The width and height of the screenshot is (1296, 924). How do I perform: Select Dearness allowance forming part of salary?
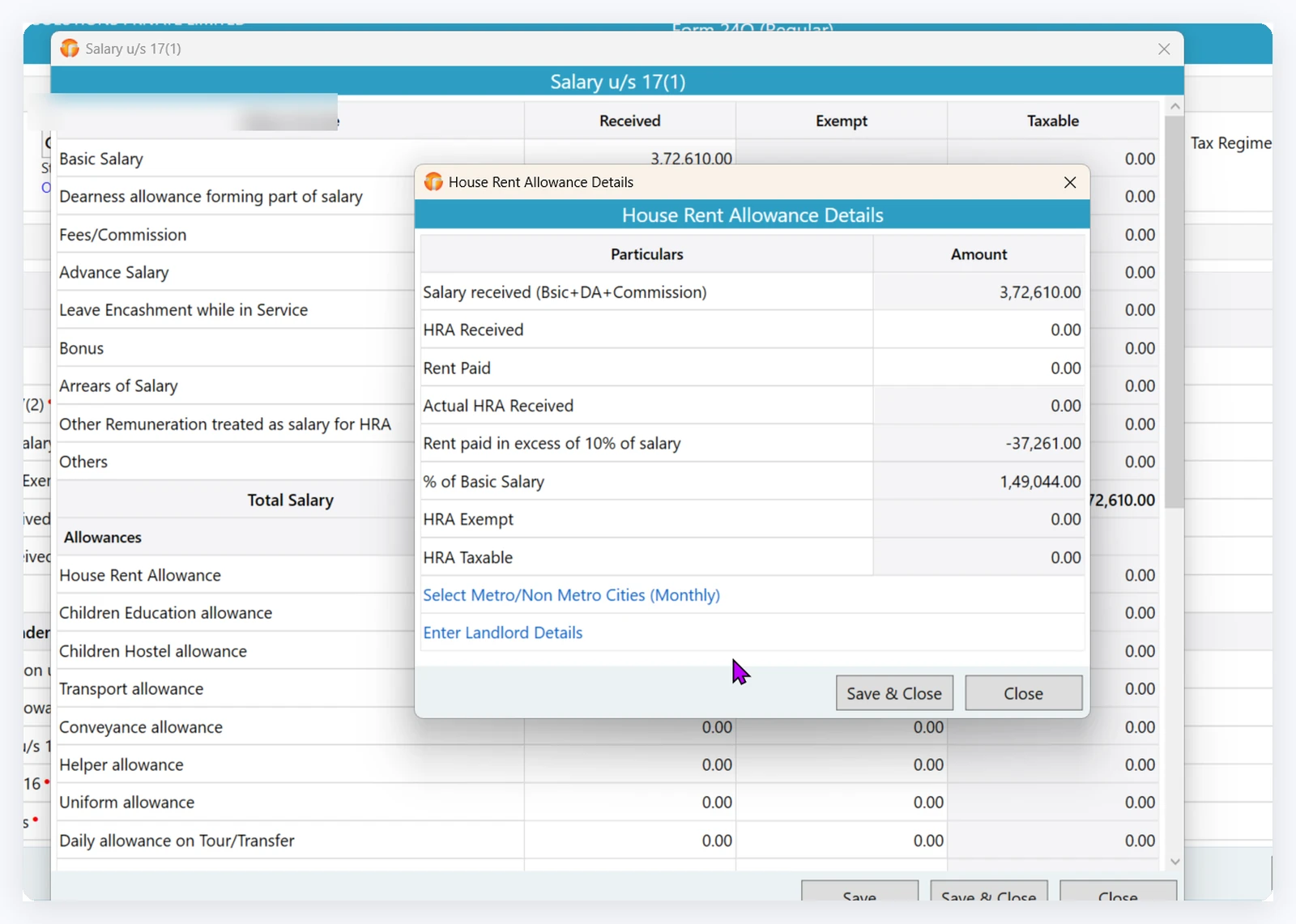pos(211,197)
